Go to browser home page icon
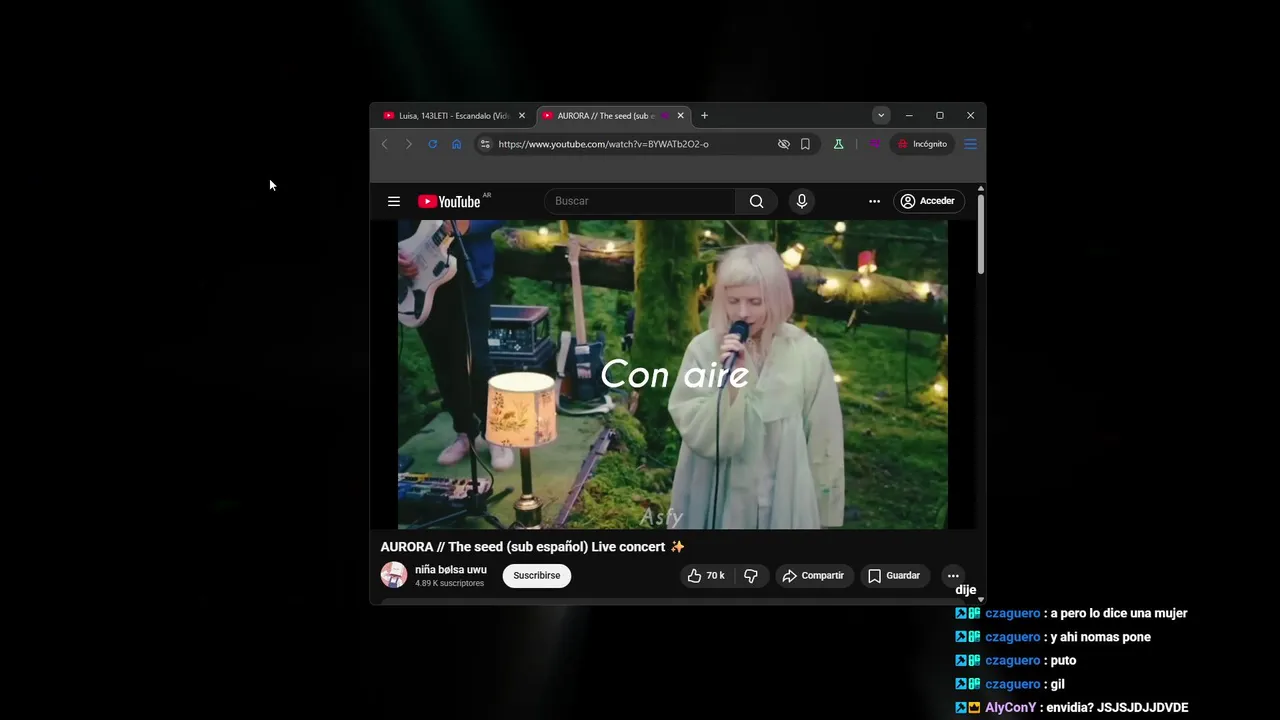Viewport: 1280px width, 720px height. 456,144
